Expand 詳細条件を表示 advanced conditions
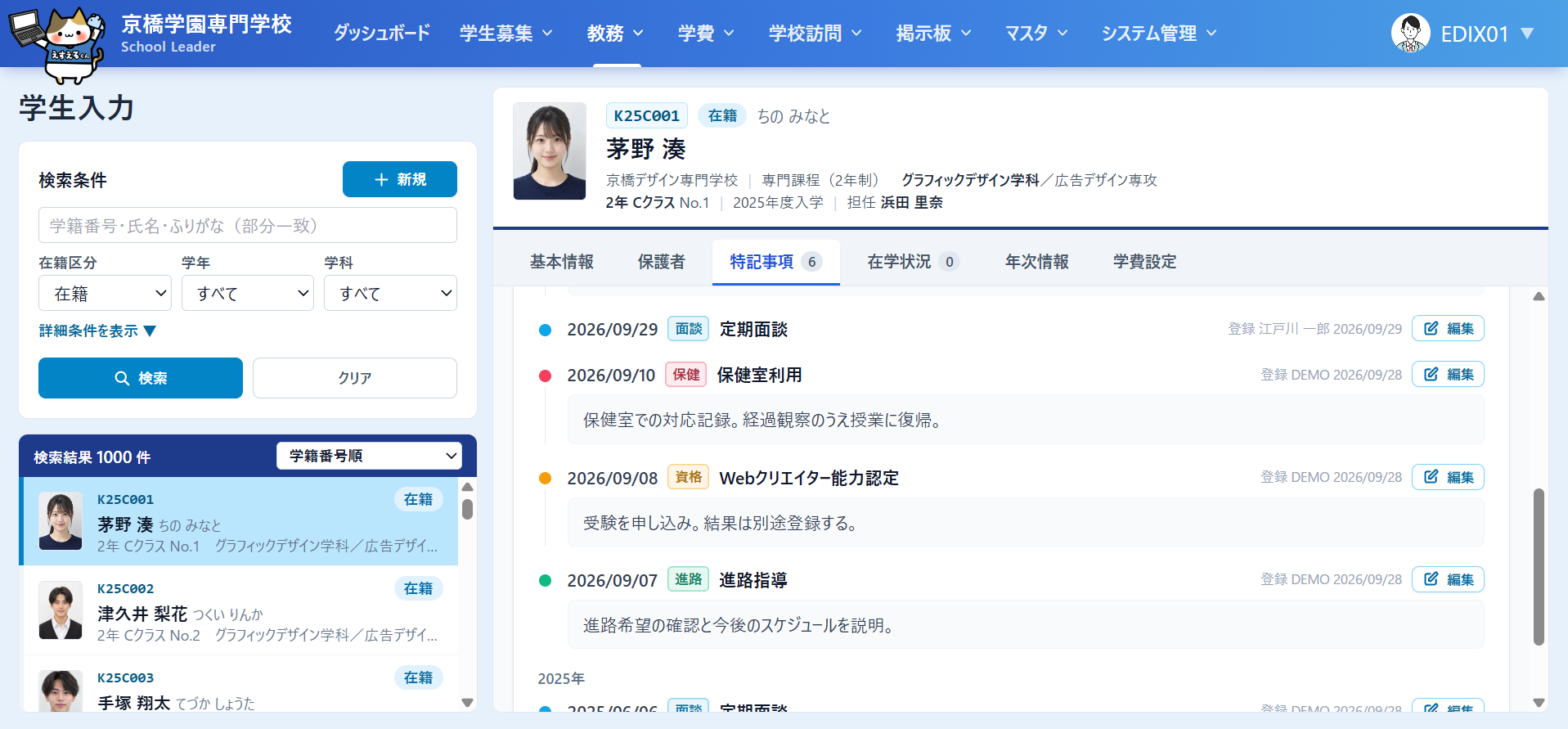The height and width of the screenshot is (729, 1568). pos(97,331)
